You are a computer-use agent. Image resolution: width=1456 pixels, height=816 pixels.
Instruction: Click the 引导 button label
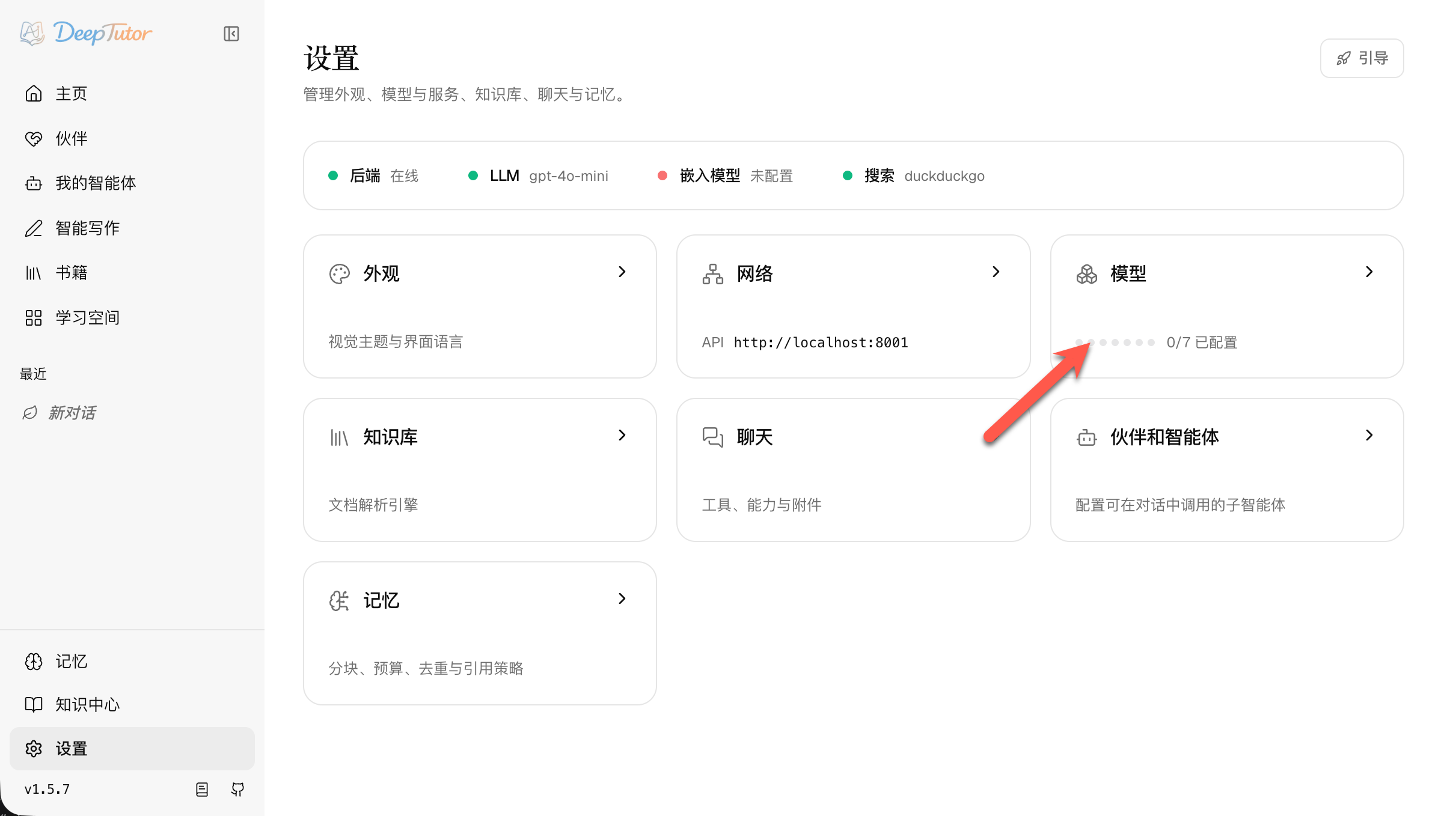(1373, 58)
